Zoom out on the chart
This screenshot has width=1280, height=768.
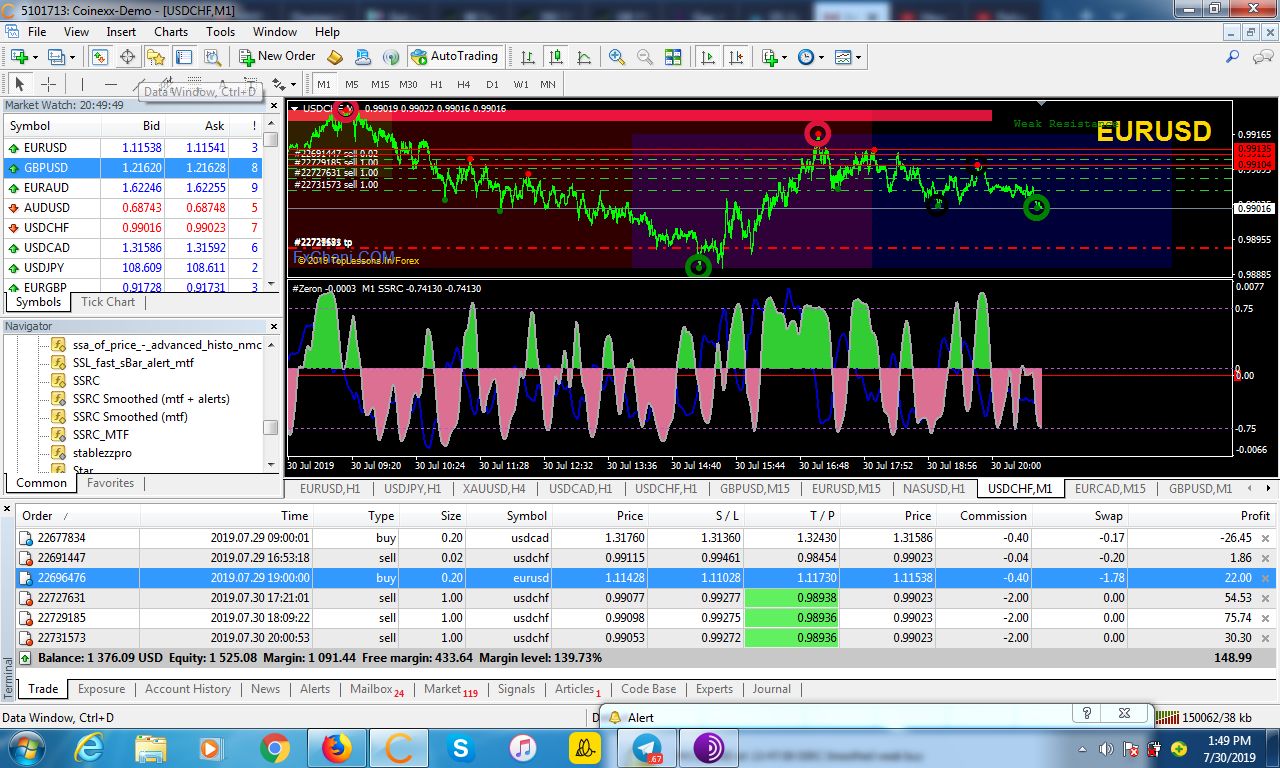[645, 57]
